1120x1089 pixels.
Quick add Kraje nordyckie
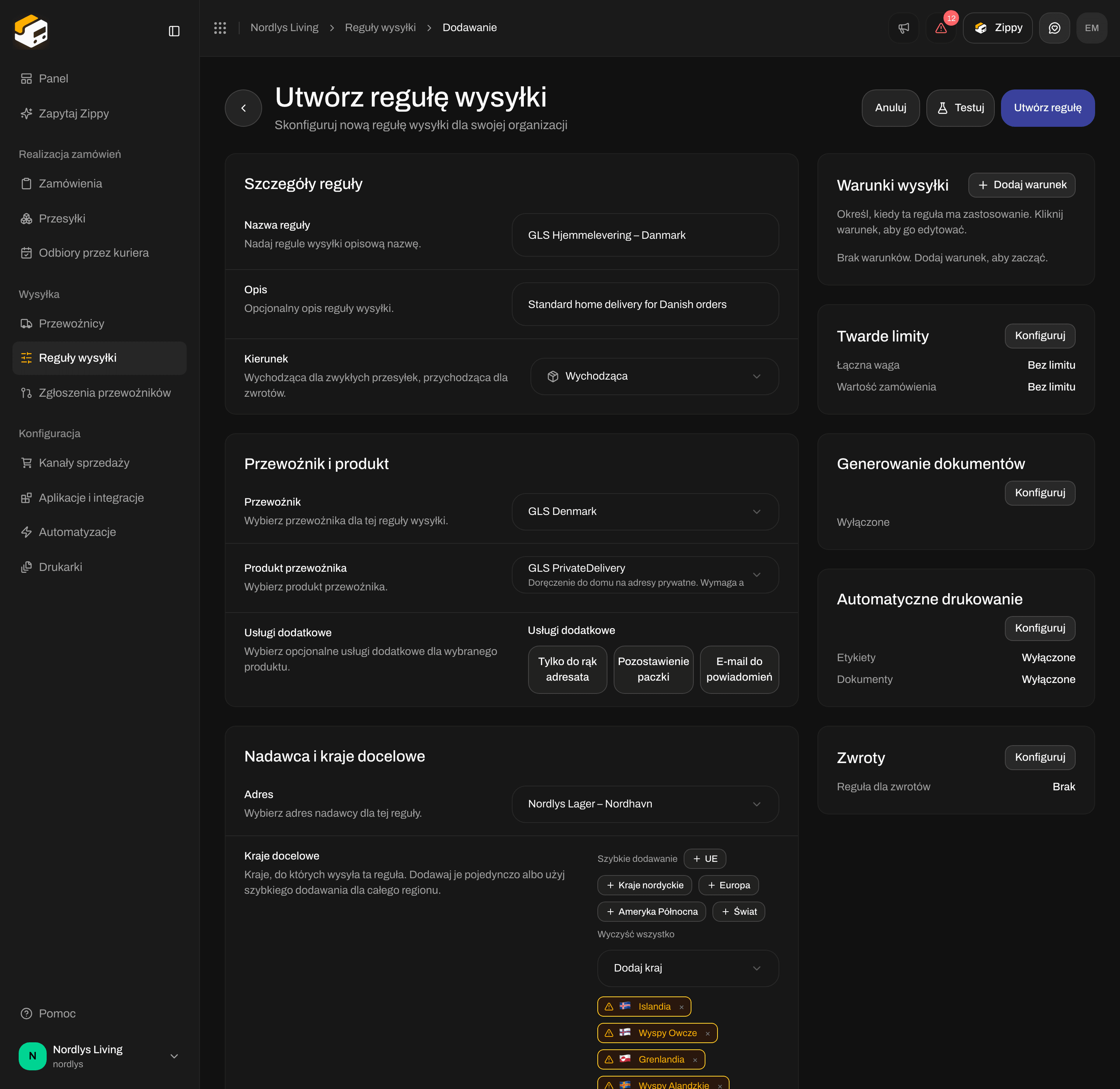pos(645,885)
